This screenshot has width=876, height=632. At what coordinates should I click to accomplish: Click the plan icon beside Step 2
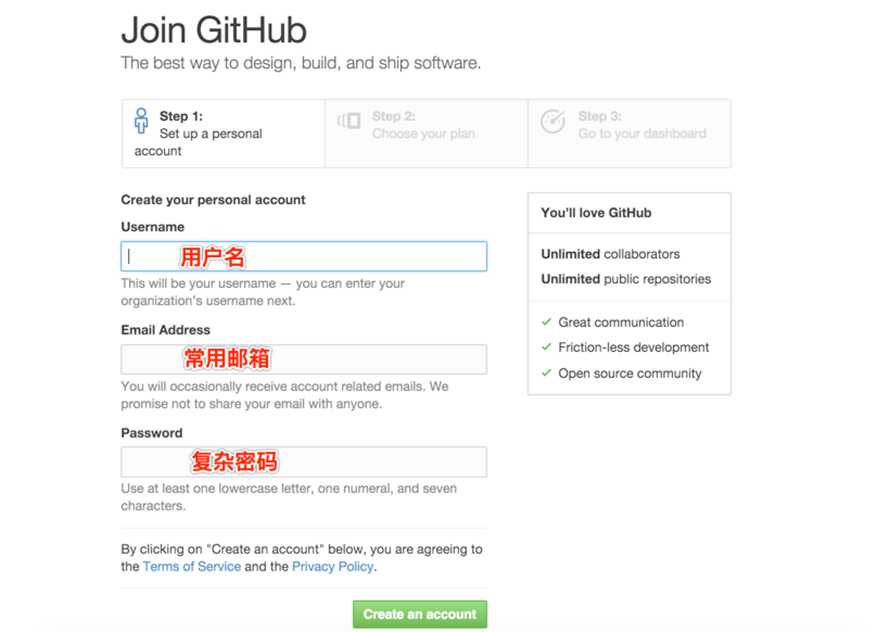click(x=349, y=120)
